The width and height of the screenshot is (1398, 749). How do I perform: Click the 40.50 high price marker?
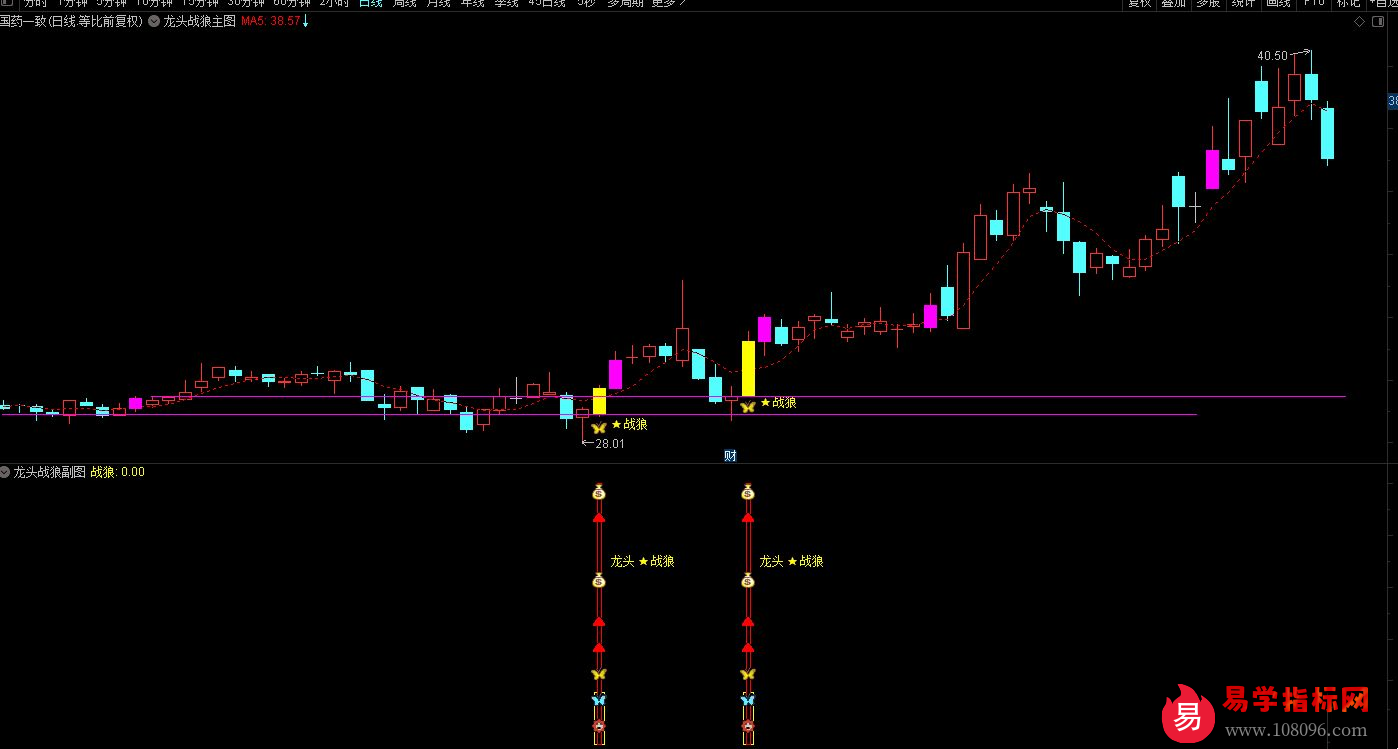1272,56
